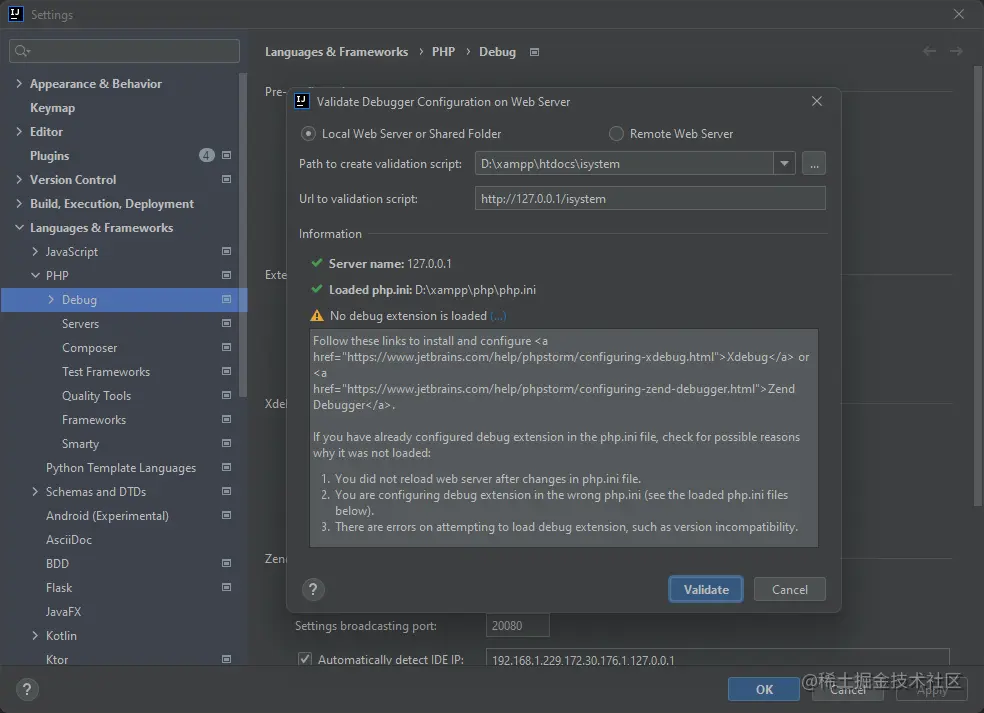This screenshot has height=713, width=984.
Task: Click Languages & Frameworks breadcrumb
Action: coord(336,51)
